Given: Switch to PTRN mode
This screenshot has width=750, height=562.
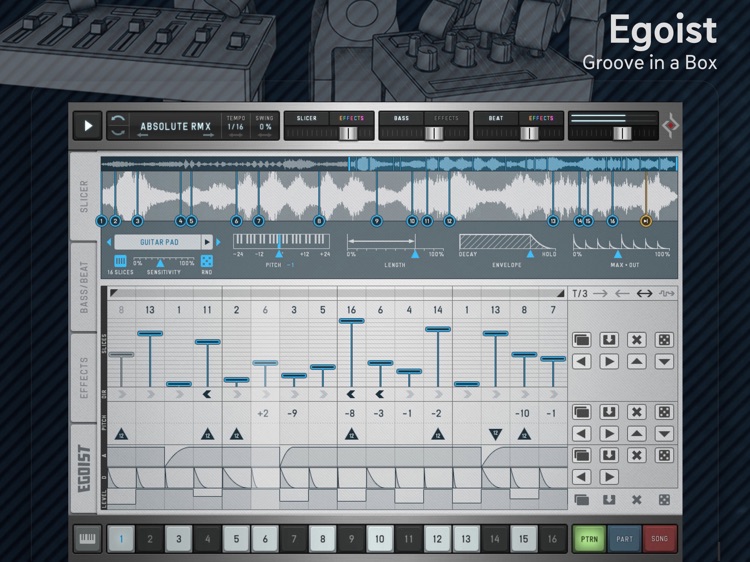Looking at the screenshot, I should 589,539.
